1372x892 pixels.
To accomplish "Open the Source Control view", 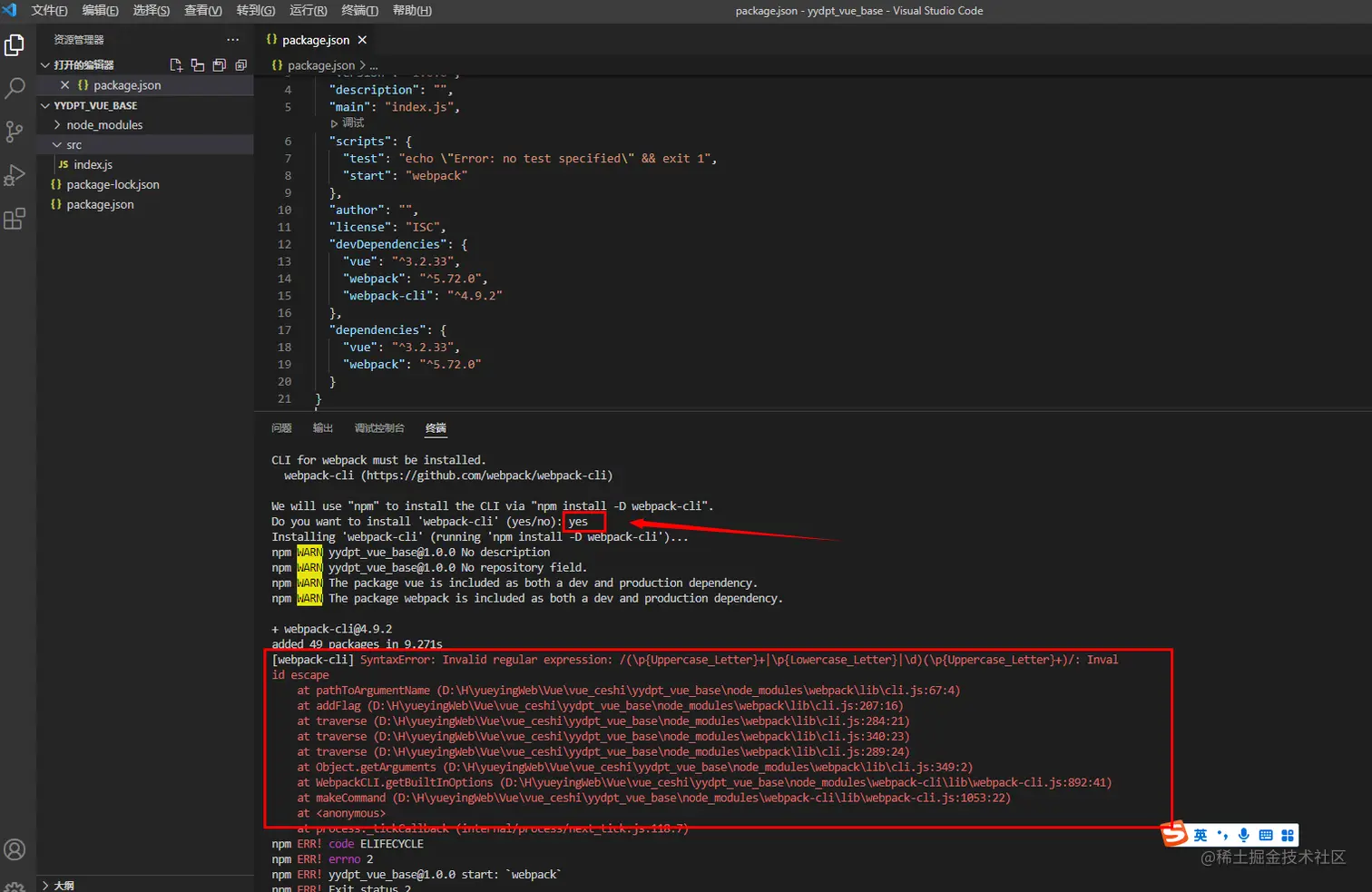I will (15, 132).
